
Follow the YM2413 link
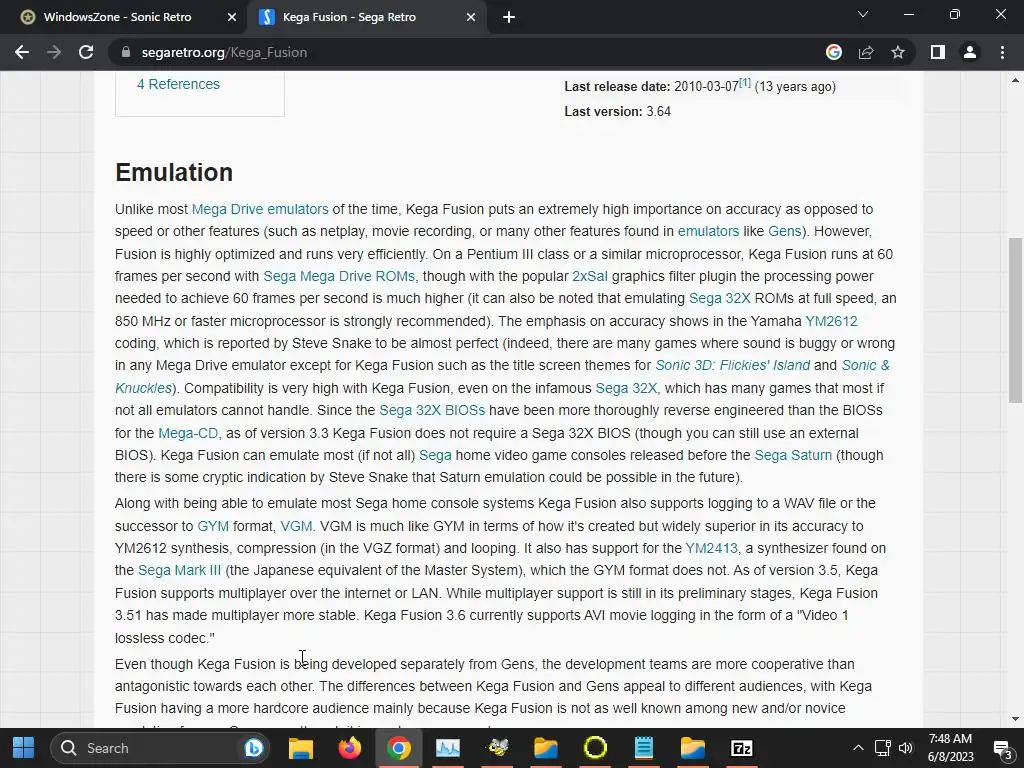click(x=711, y=548)
